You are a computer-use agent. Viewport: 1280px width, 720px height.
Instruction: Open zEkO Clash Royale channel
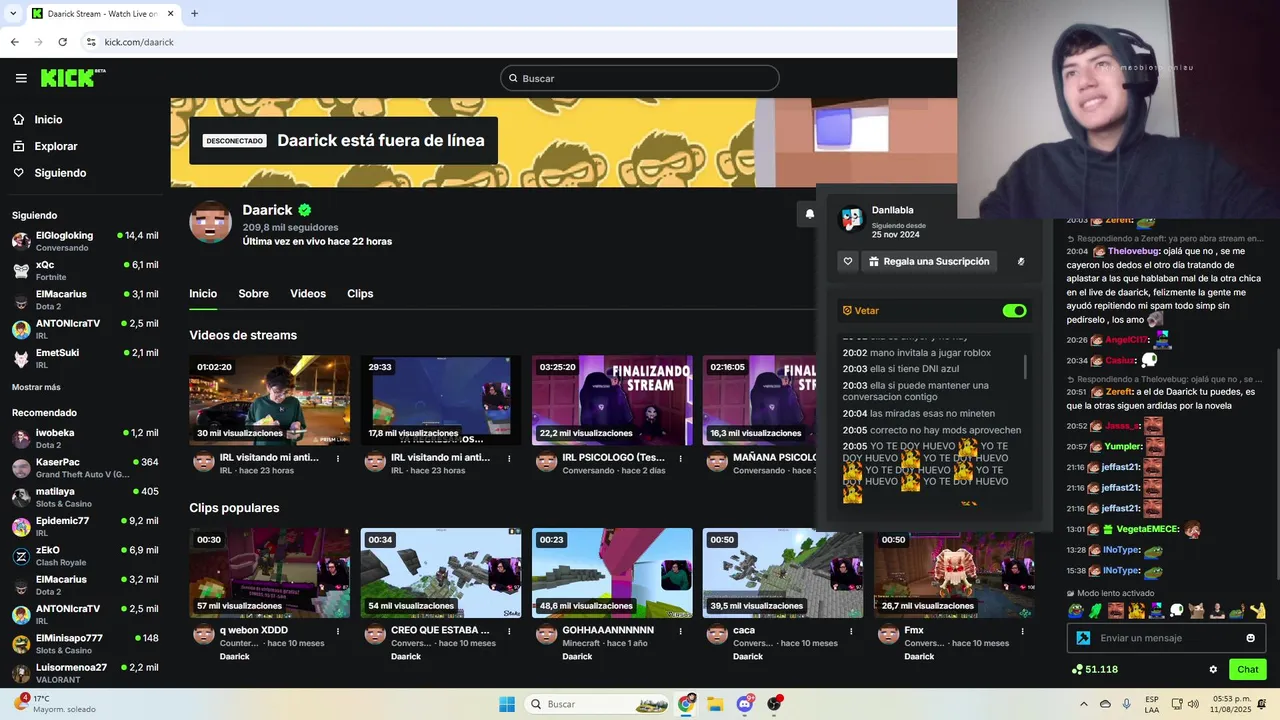(x=85, y=556)
